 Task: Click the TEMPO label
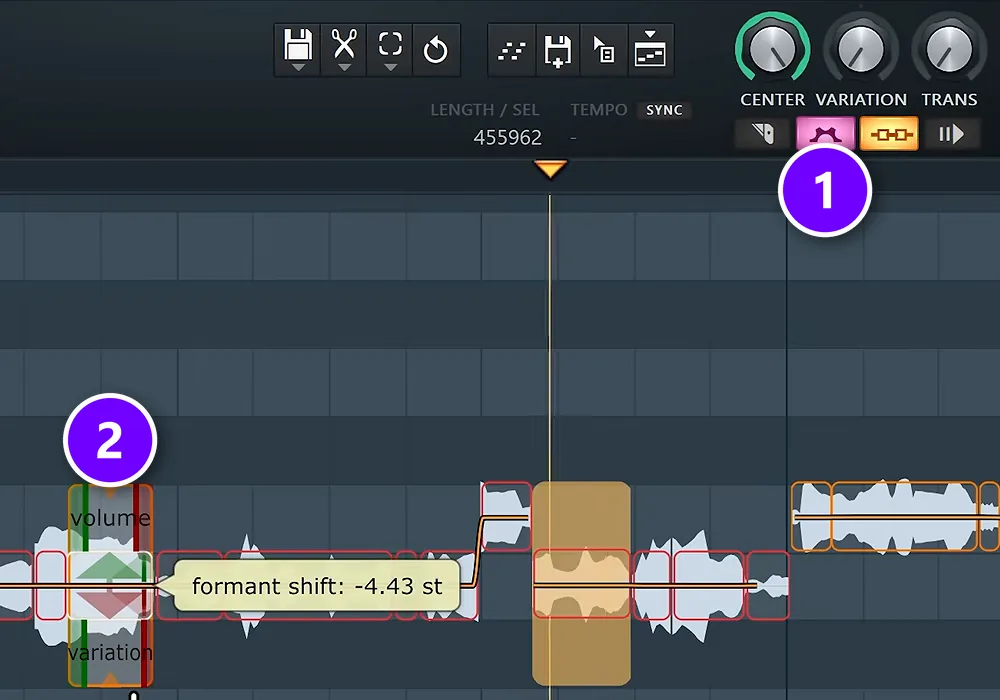(x=599, y=110)
